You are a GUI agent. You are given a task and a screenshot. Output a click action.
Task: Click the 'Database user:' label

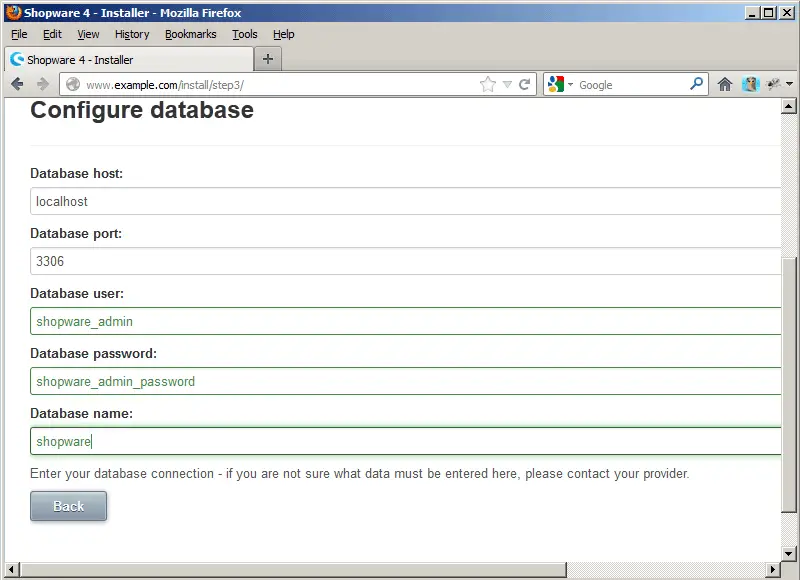(77, 293)
